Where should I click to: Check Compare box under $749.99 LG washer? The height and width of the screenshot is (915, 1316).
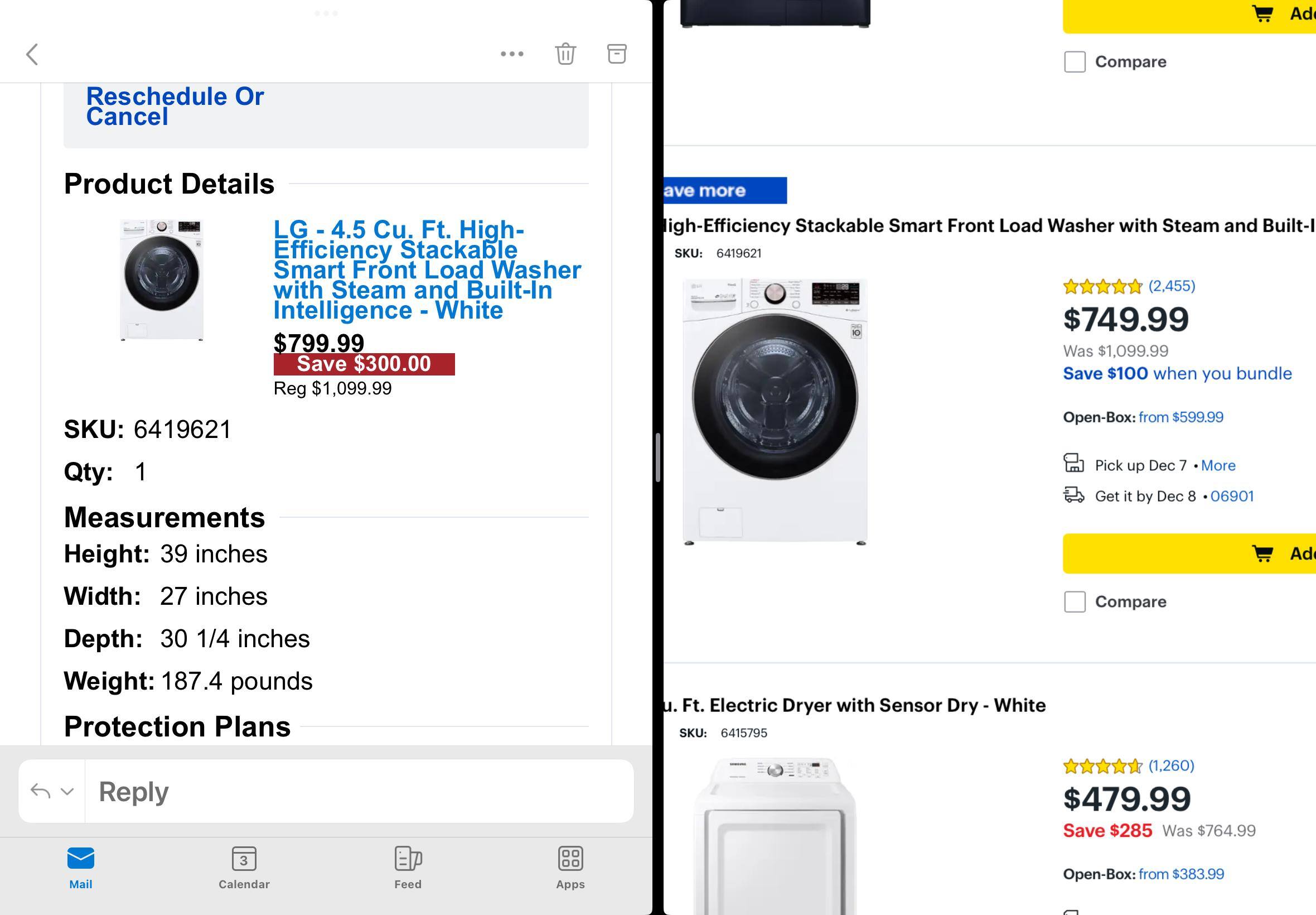pos(1075,602)
